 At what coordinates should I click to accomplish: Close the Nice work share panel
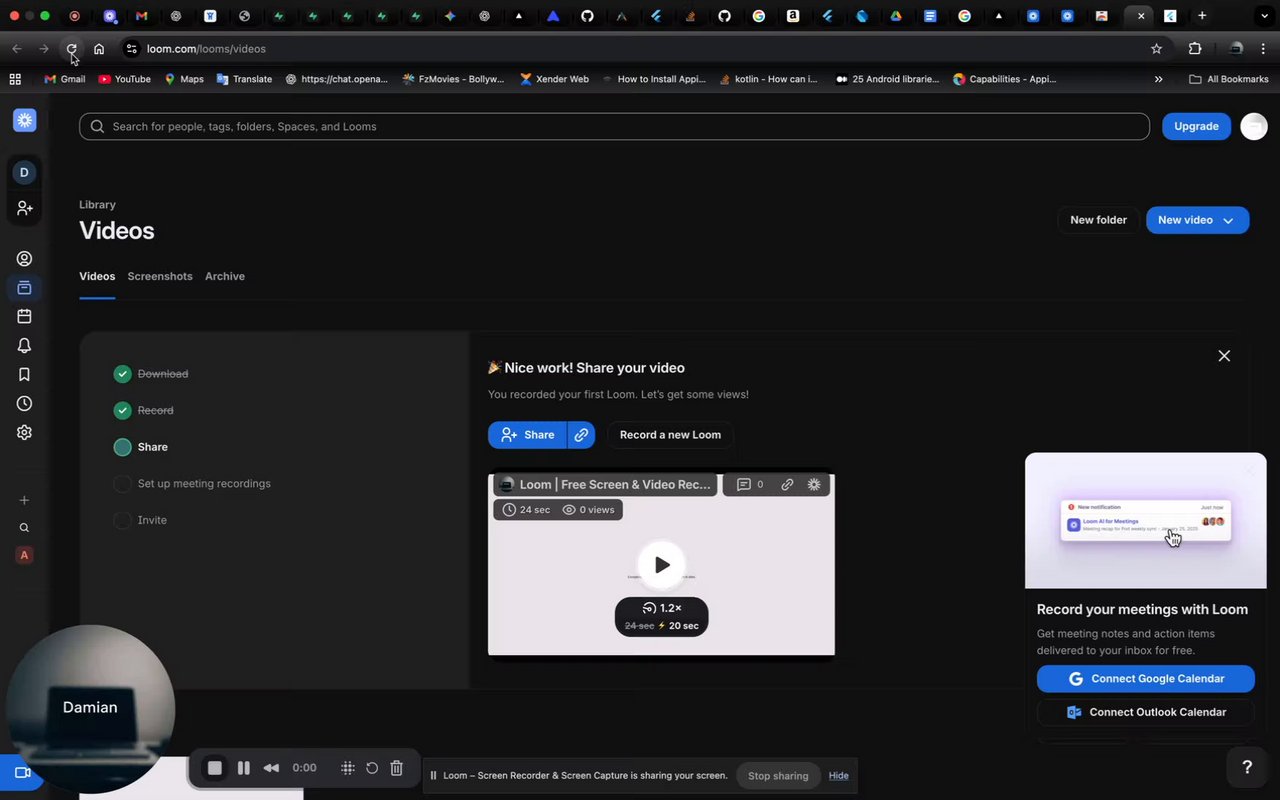point(1224,356)
